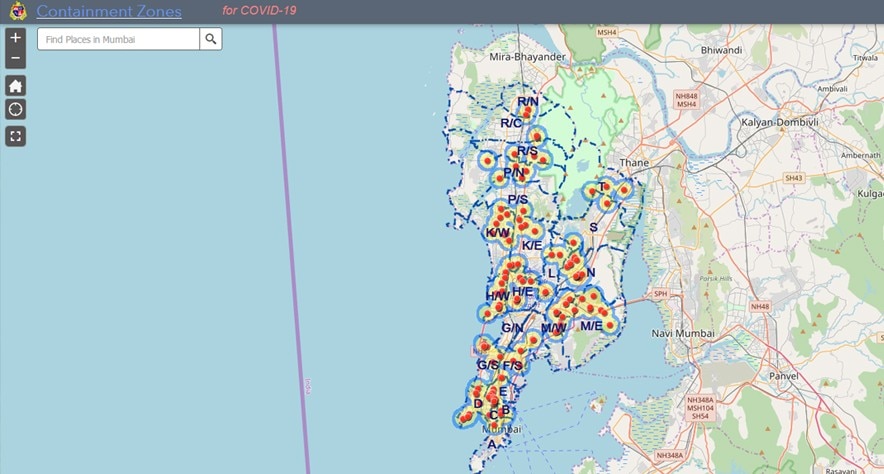Click the magnifier search button
The width and height of the screenshot is (884, 474).
211,39
